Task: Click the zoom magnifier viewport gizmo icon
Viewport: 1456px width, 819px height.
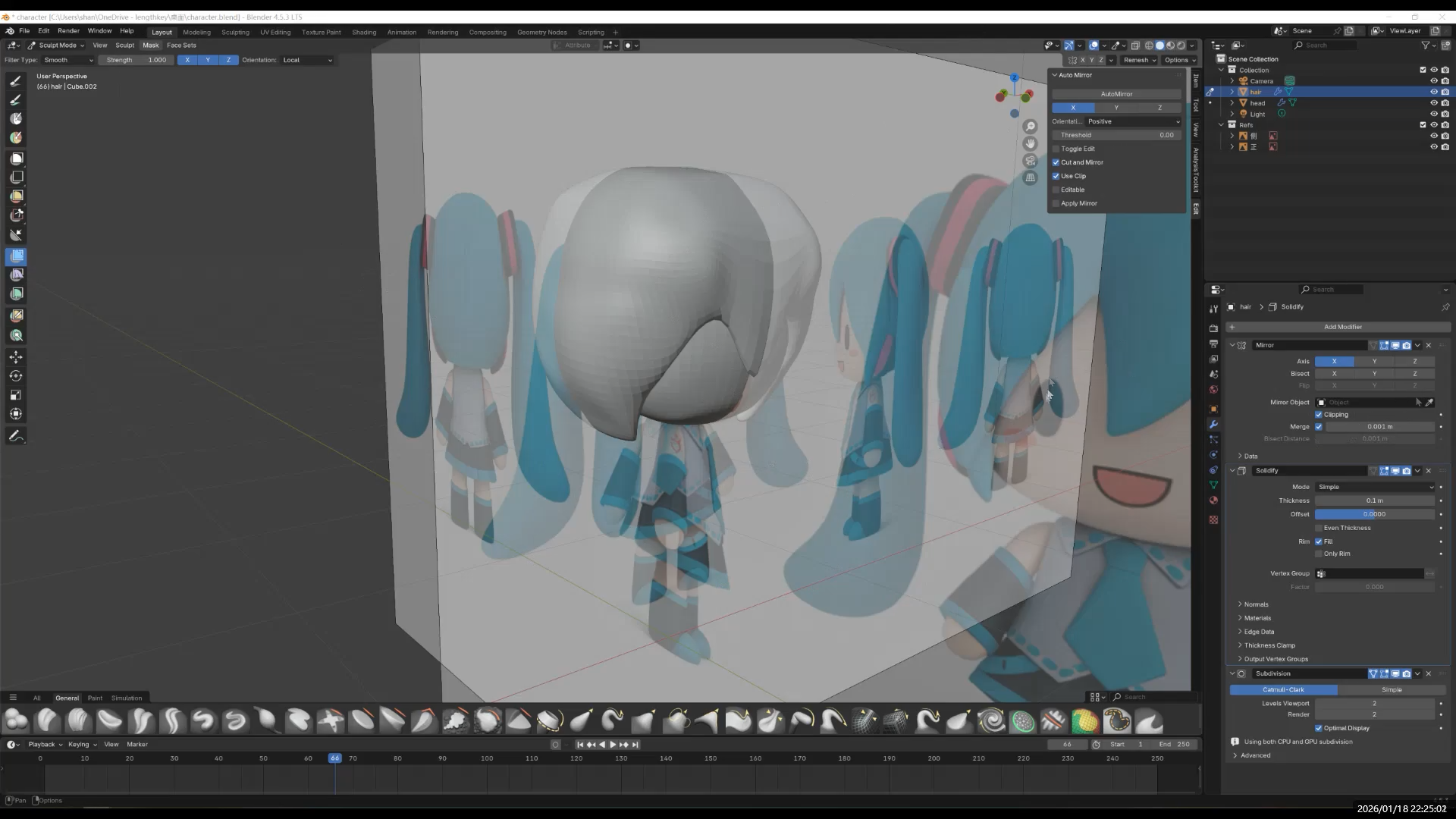Action: click(x=1030, y=127)
